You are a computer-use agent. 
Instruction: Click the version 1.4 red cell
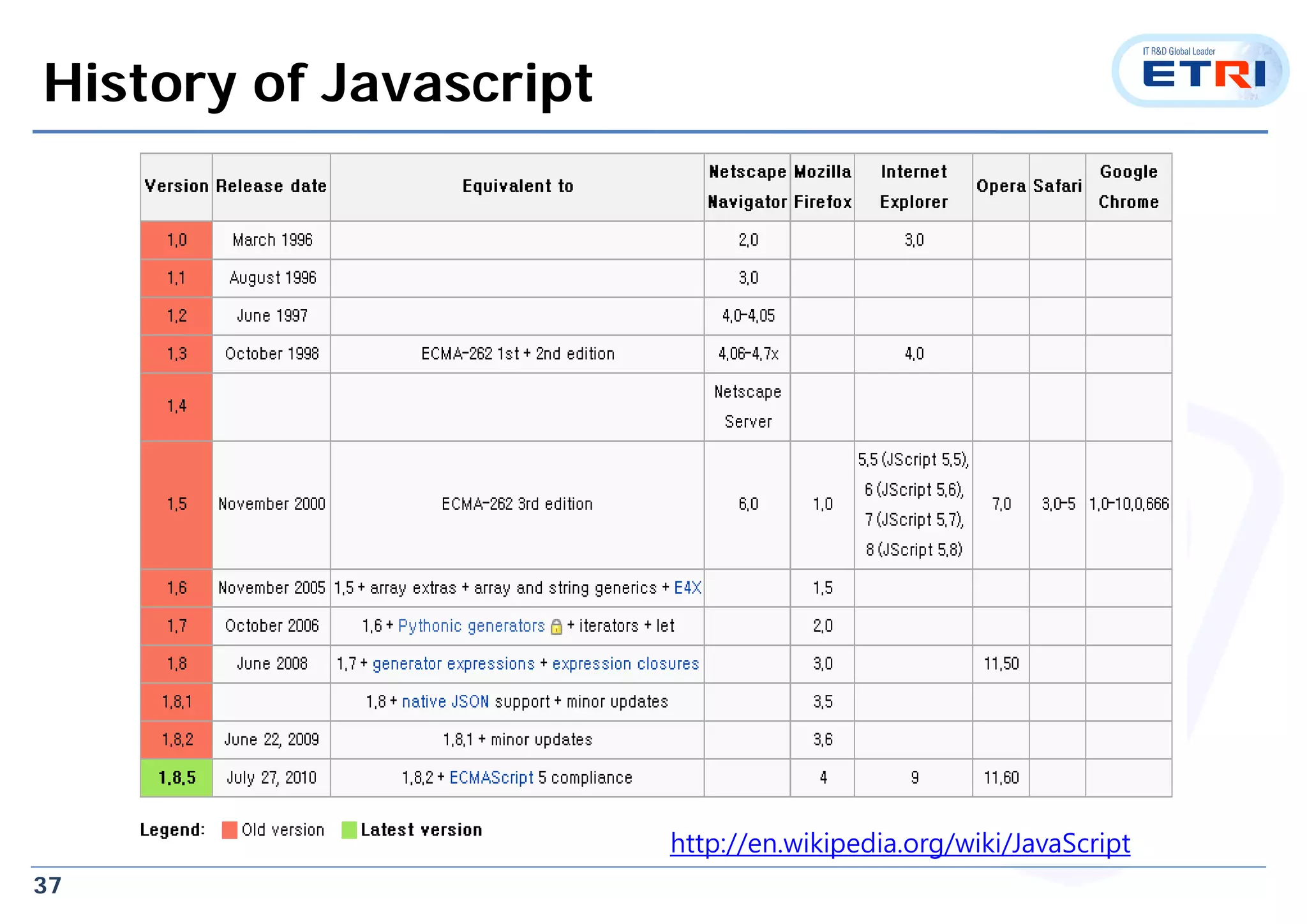[176, 407]
